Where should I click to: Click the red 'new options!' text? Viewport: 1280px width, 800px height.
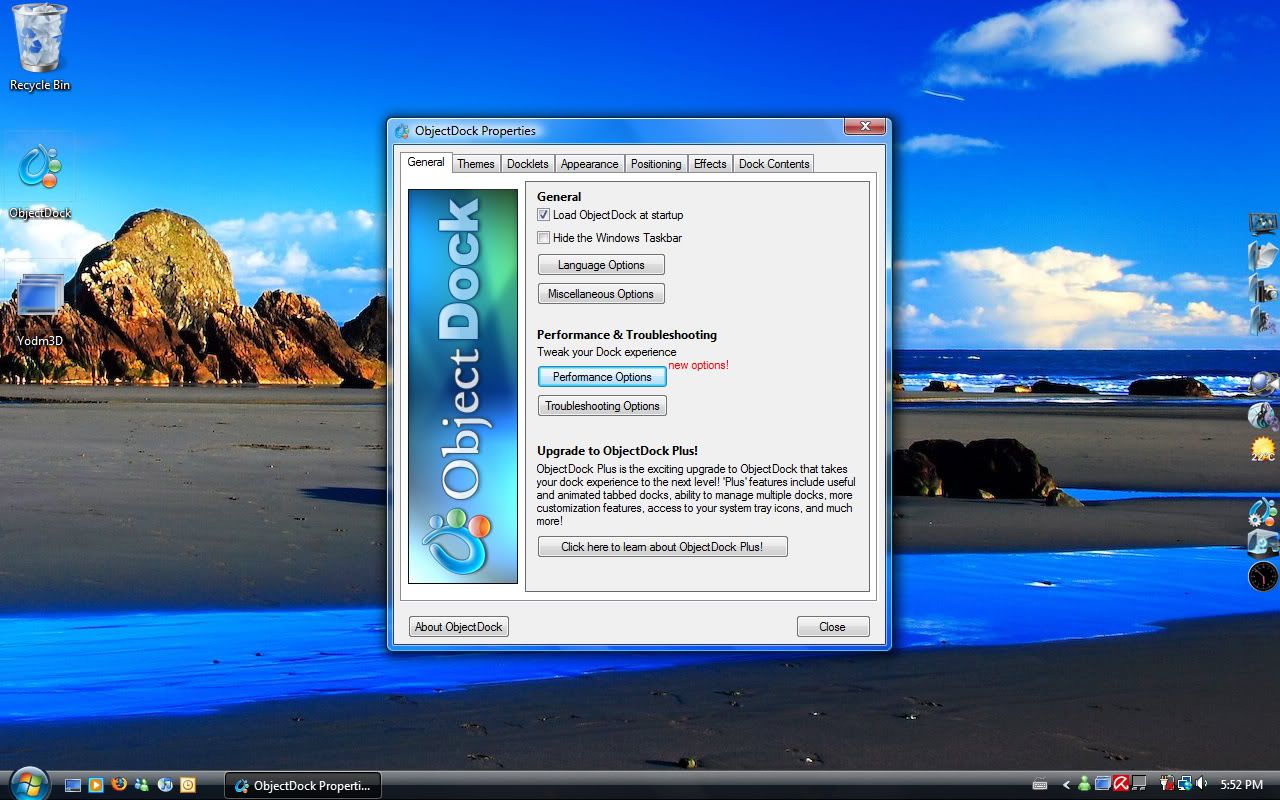[699, 365]
